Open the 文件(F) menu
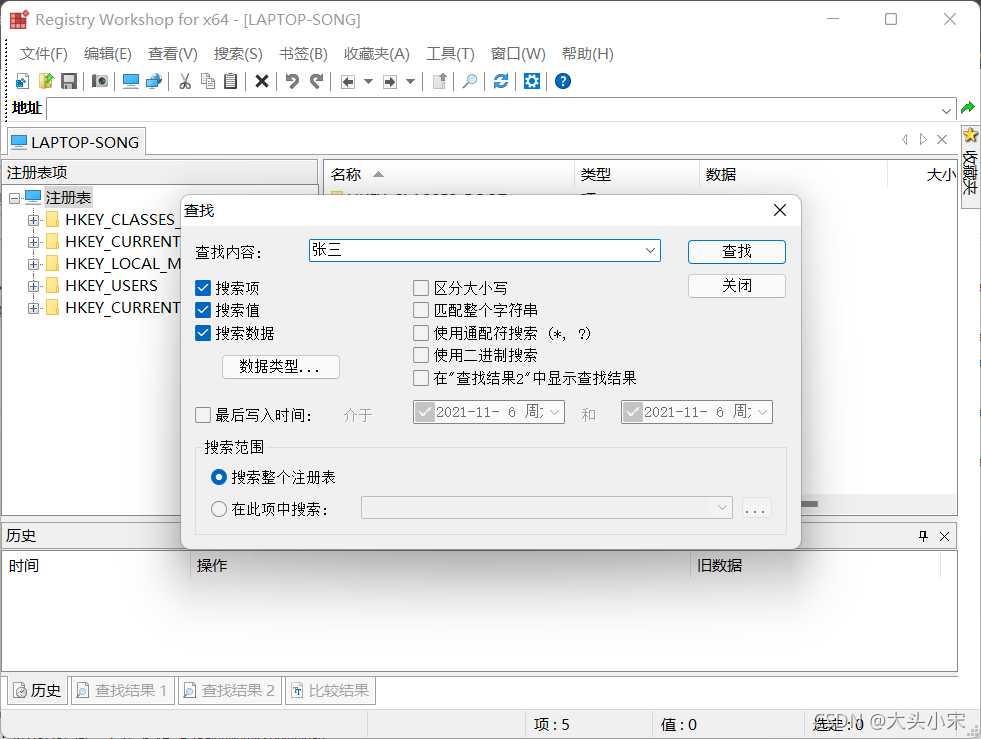The image size is (981, 739). [x=43, y=54]
